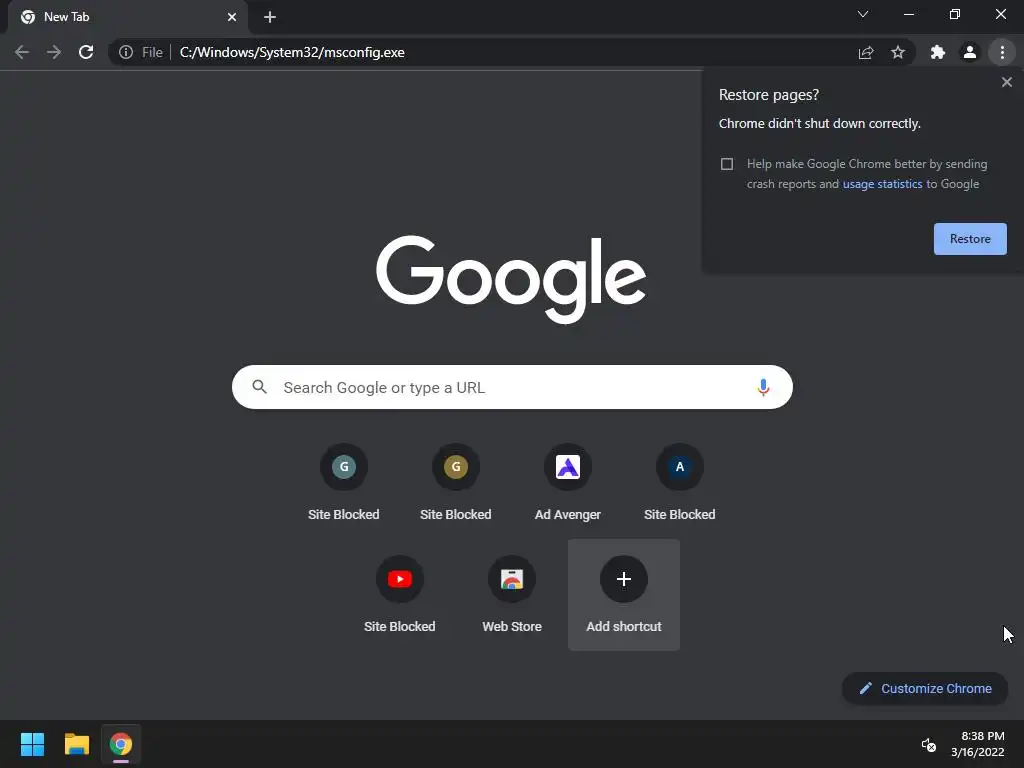Image resolution: width=1024 pixels, height=768 pixels.
Task: Close the New Tab tab
Action: (x=232, y=17)
